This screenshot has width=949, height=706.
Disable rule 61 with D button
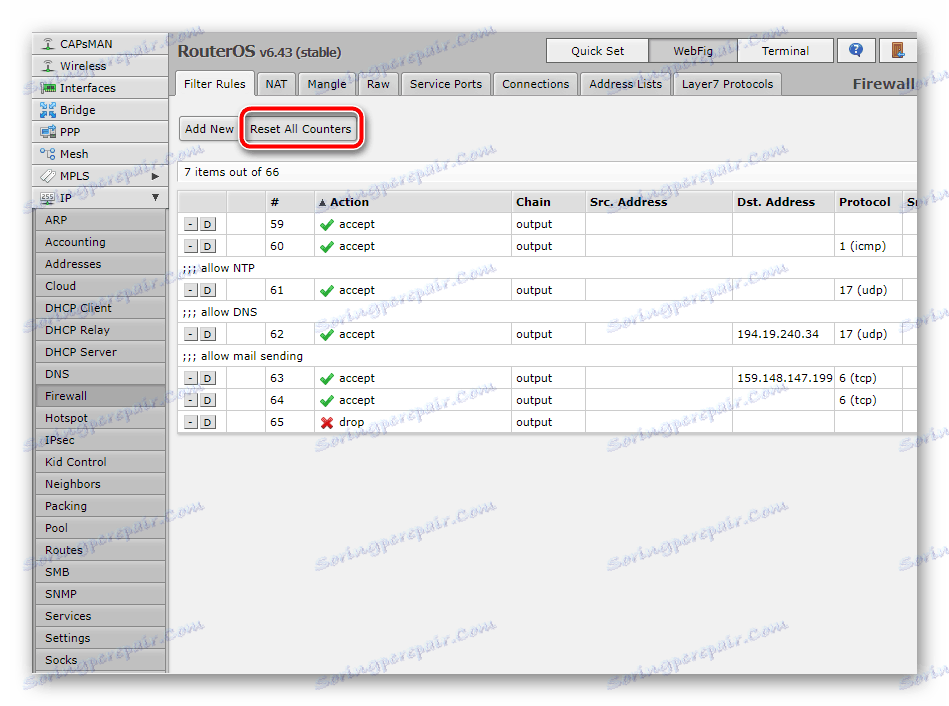[x=207, y=291]
